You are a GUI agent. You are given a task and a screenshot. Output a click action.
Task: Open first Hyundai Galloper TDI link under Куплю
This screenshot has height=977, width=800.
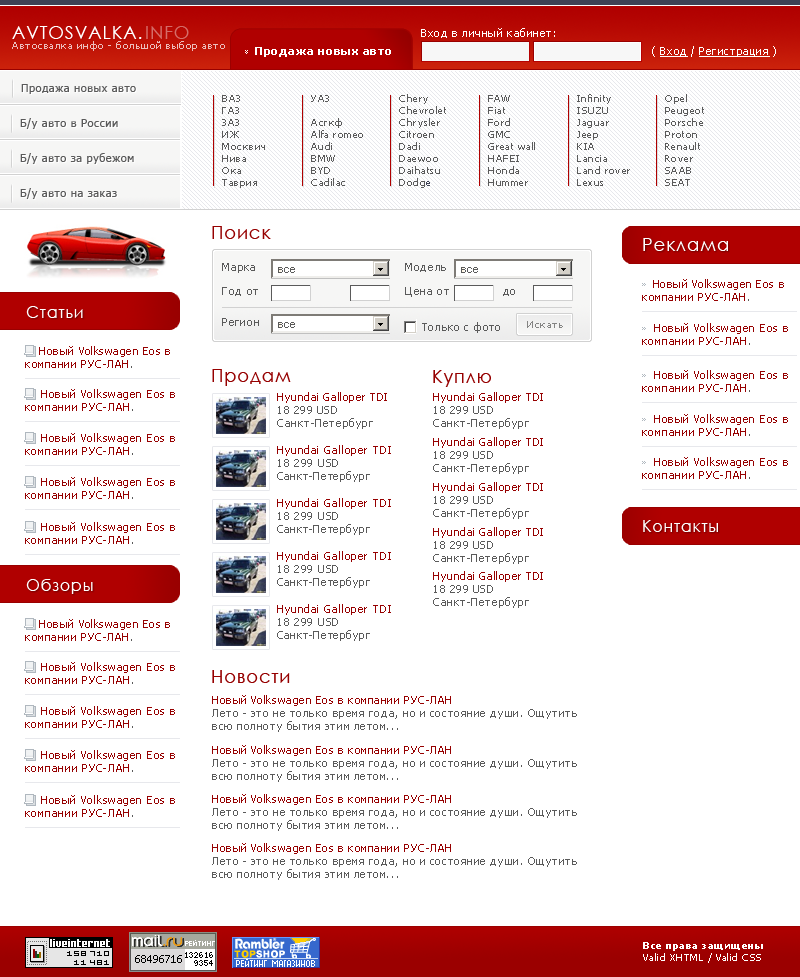click(x=487, y=397)
